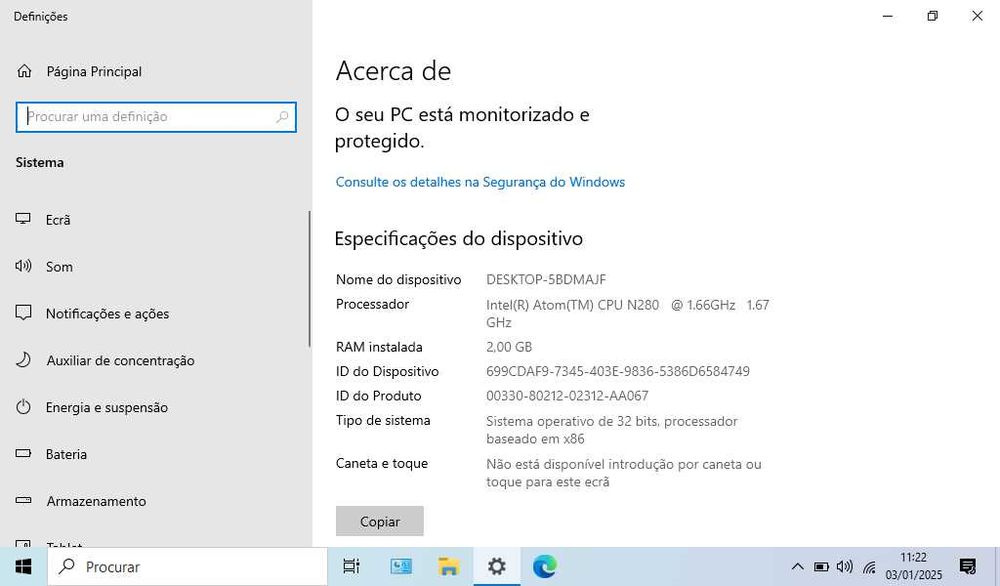Open the monitor app icon on taskbar
Image resolution: width=1000 pixels, height=586 pixels.
[401, 566]
